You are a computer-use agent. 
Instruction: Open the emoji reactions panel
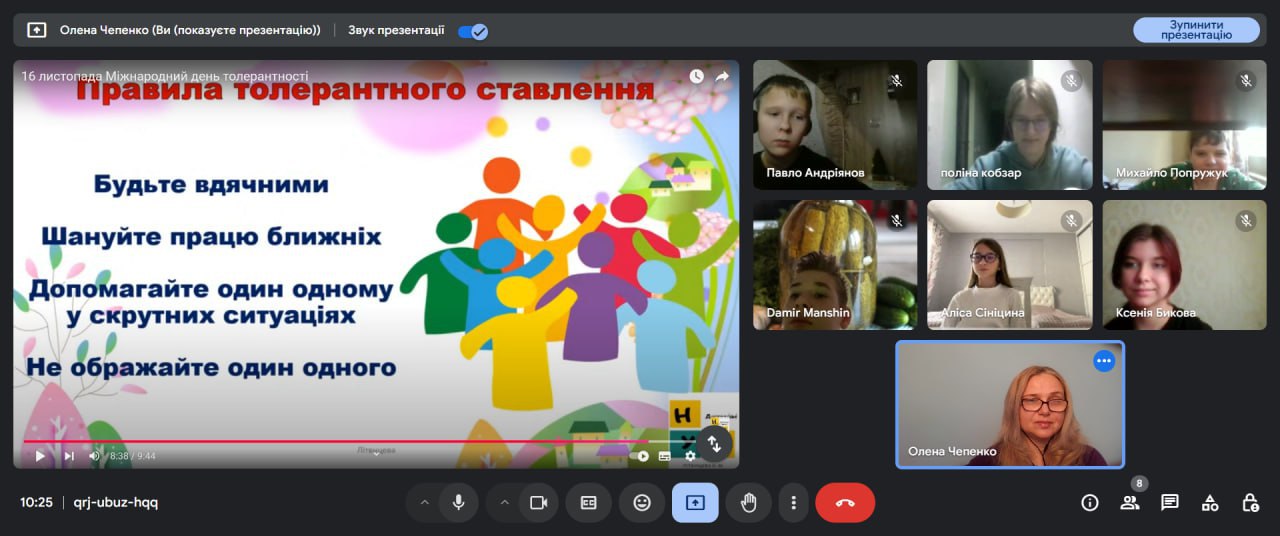(642, 503)
